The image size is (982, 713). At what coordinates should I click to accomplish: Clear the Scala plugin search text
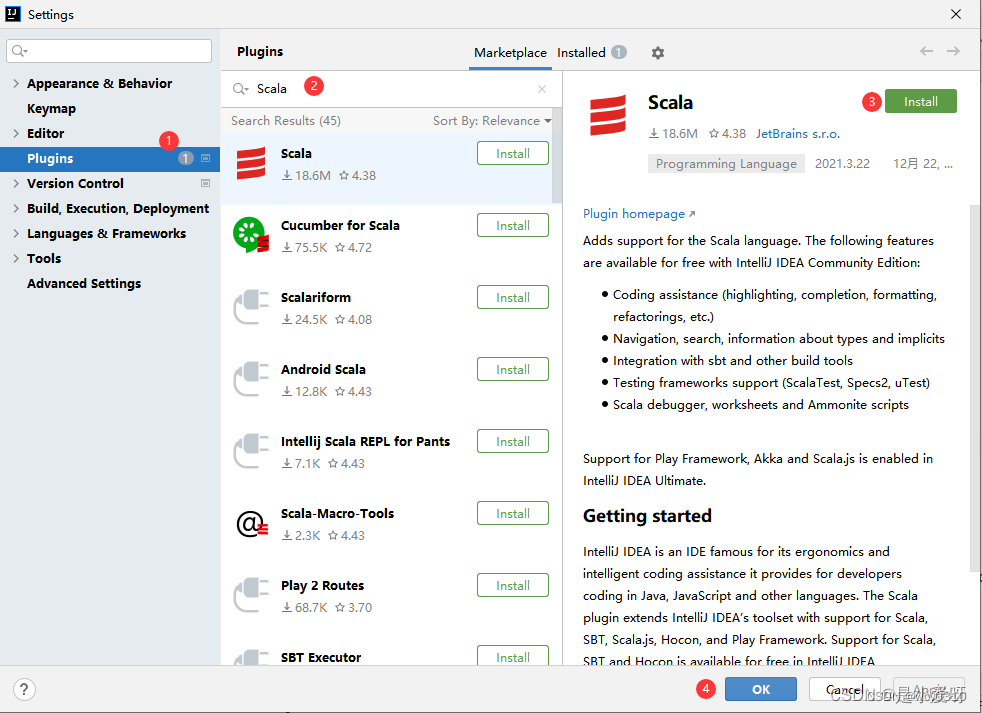(542, 89)
